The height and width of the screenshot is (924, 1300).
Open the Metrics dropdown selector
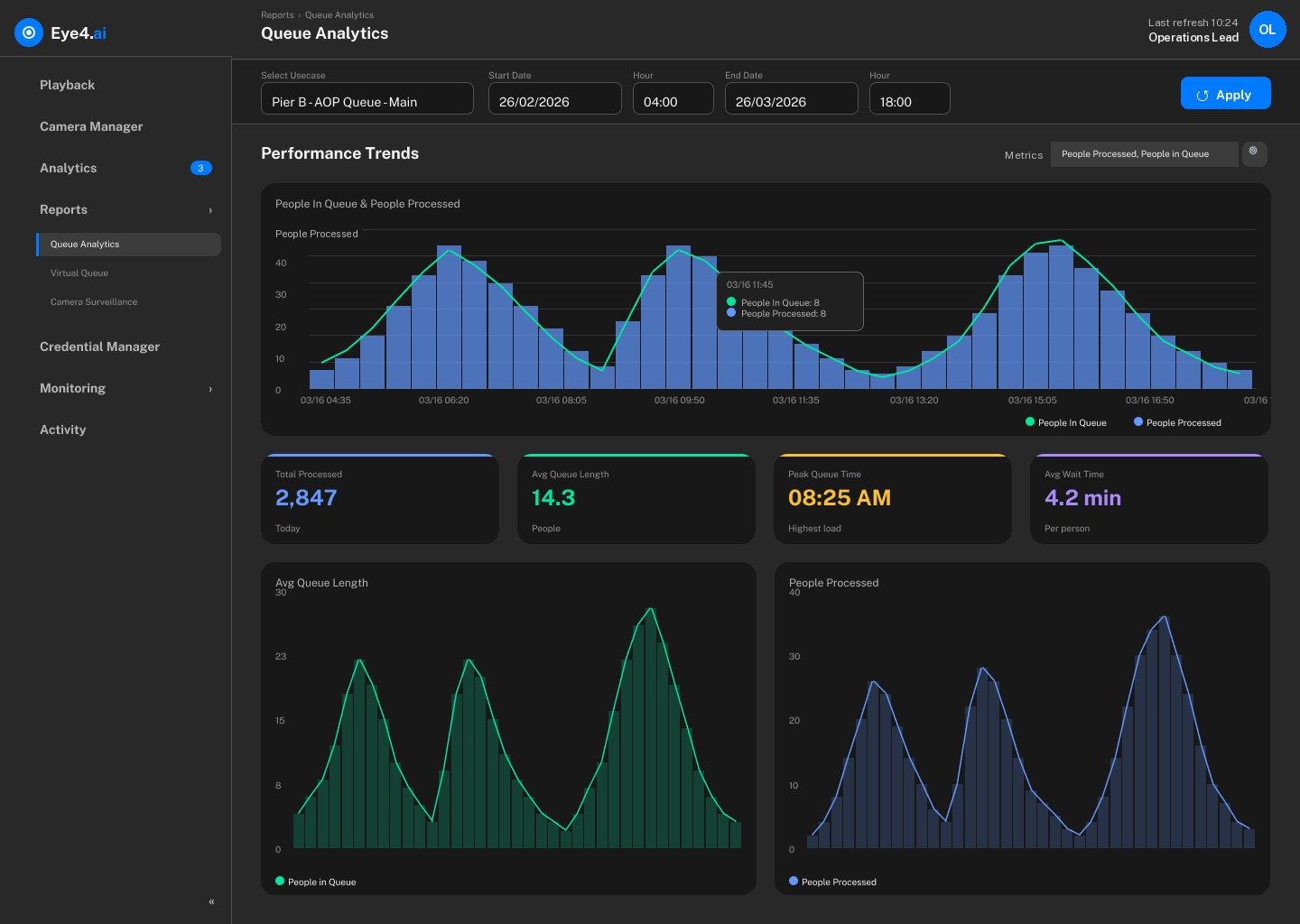pyautogui.click(x=1144, y=154)
